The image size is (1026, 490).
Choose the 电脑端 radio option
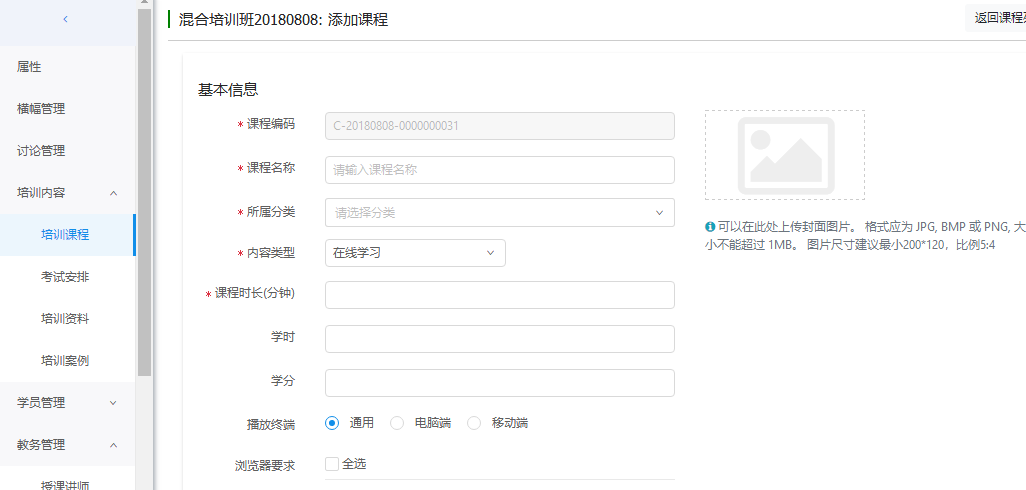point(397,423)
